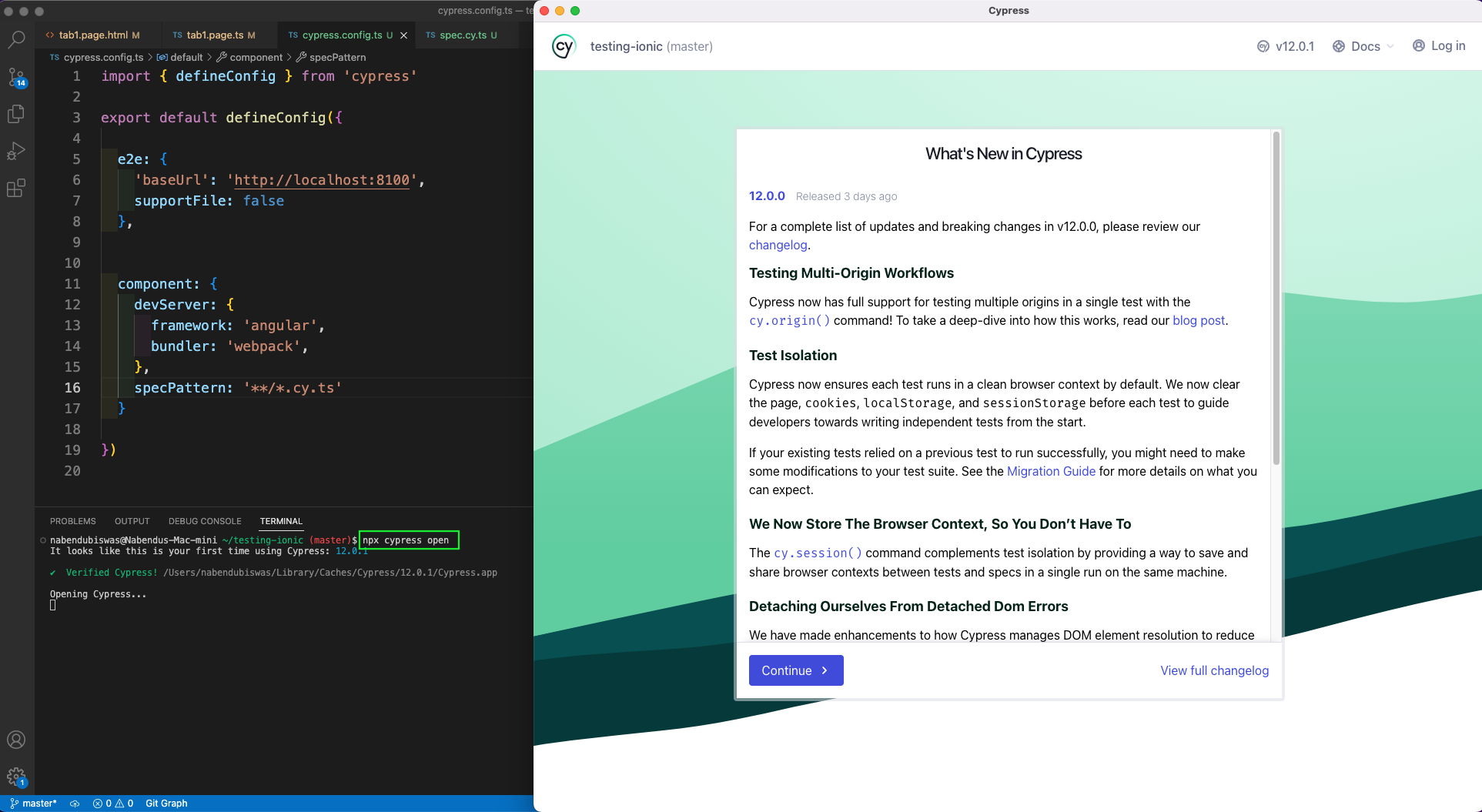Open the View full changelog link

point(1214,670)
